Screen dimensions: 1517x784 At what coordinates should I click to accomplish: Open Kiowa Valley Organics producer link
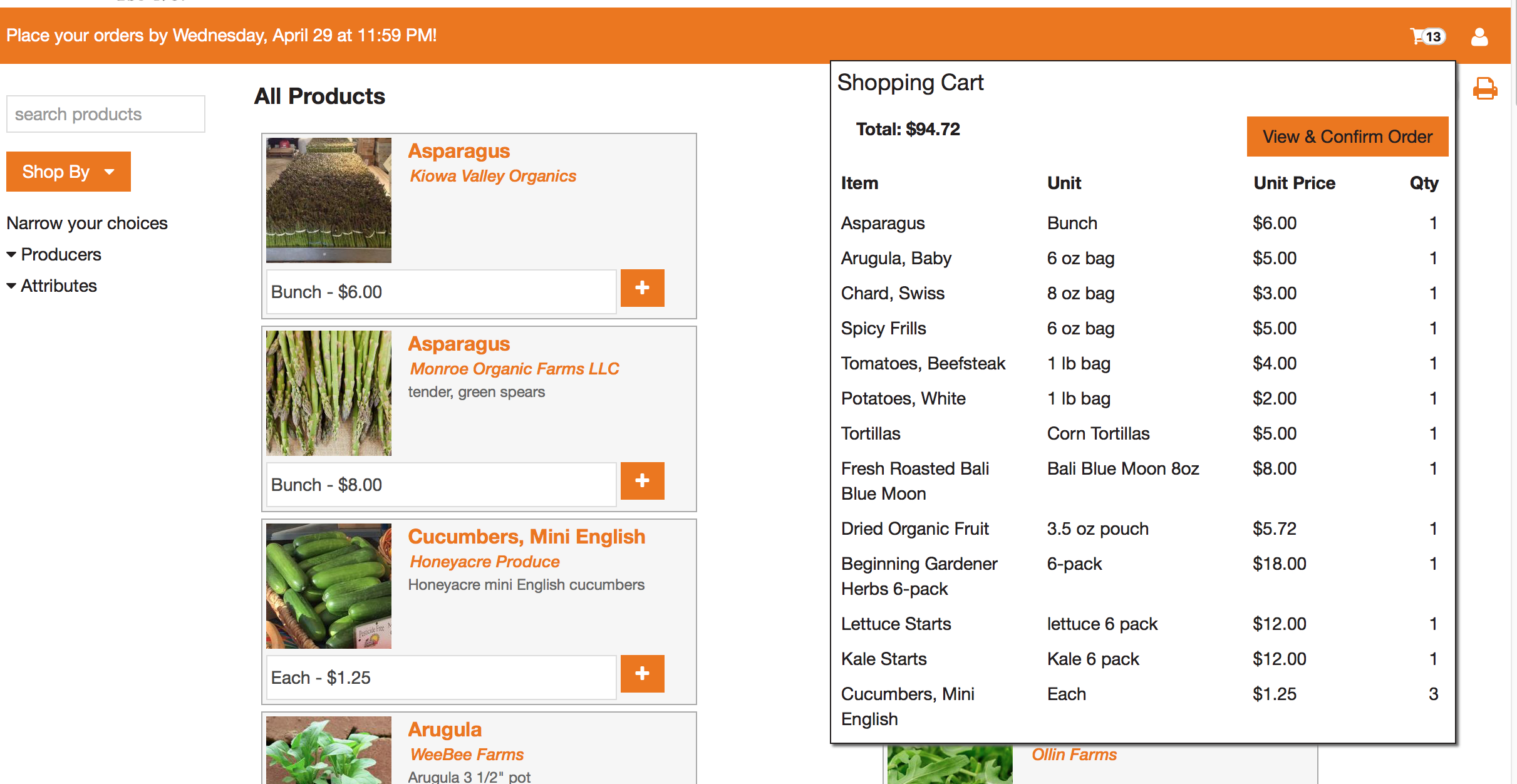(492, 176)
